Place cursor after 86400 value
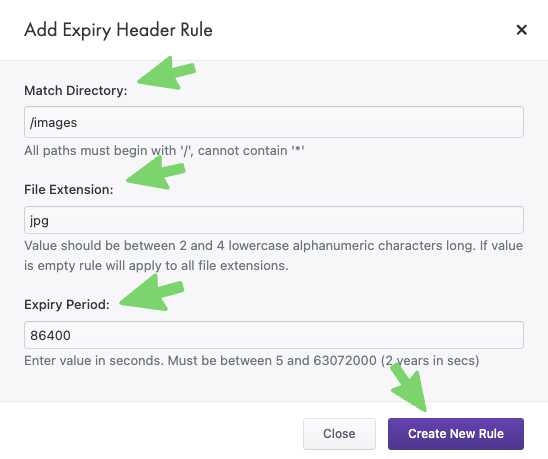This screenshot has width=548, height=459. [x=71, y=335]
